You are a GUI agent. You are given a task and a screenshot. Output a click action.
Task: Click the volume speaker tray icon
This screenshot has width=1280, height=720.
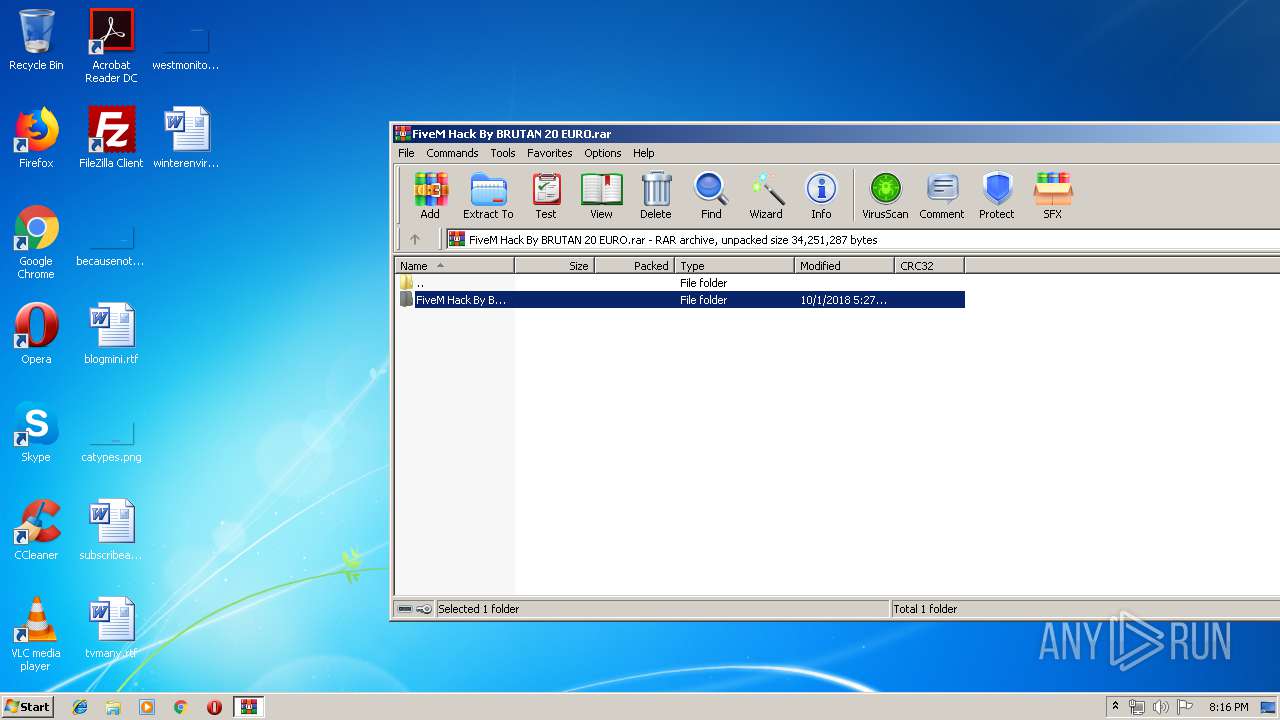[1160, 707]
